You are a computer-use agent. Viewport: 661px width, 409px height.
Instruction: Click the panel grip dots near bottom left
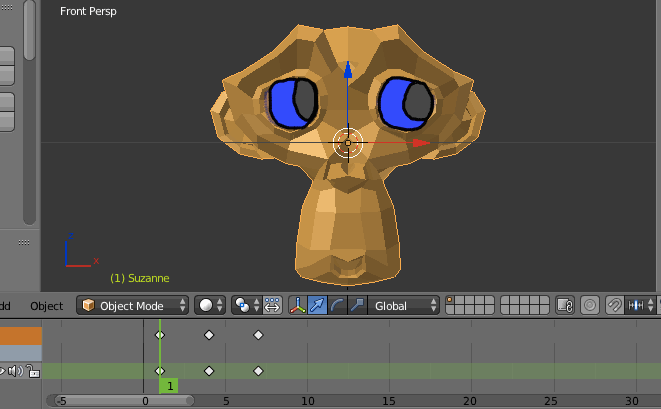[x=24, y=242]
